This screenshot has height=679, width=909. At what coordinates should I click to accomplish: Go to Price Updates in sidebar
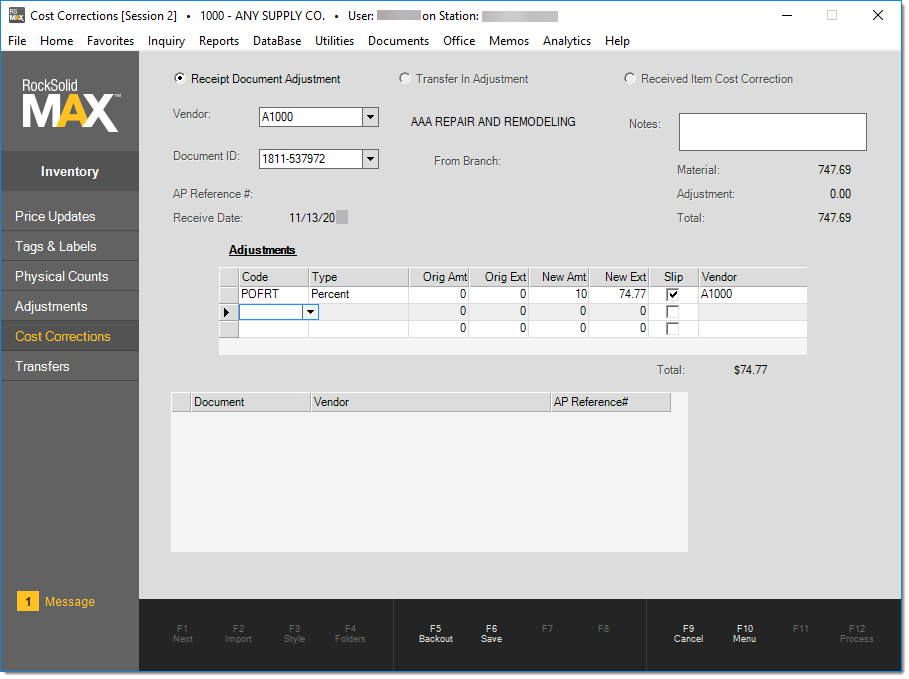click(70, 216)
